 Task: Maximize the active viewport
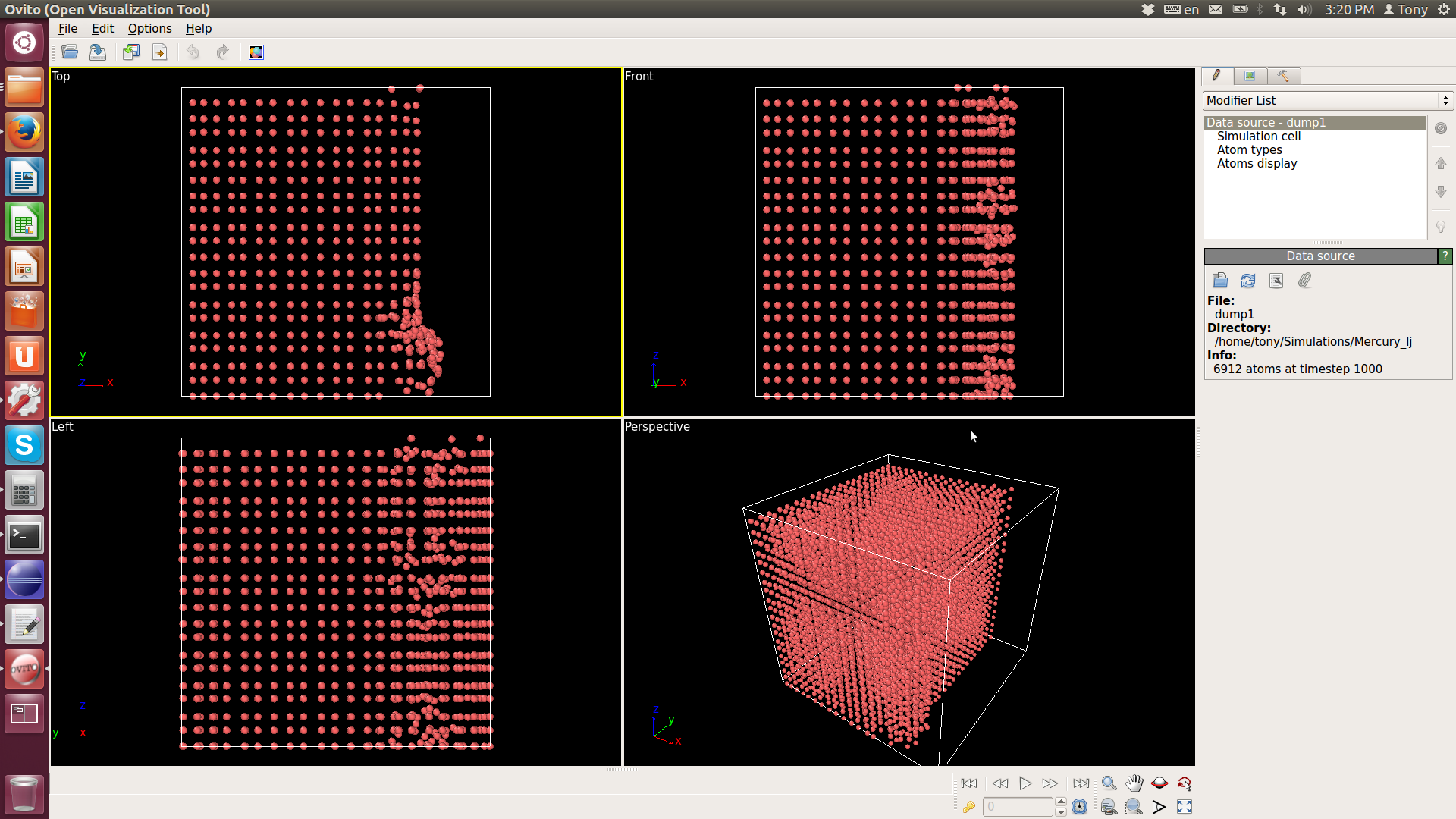(1184, 807)
